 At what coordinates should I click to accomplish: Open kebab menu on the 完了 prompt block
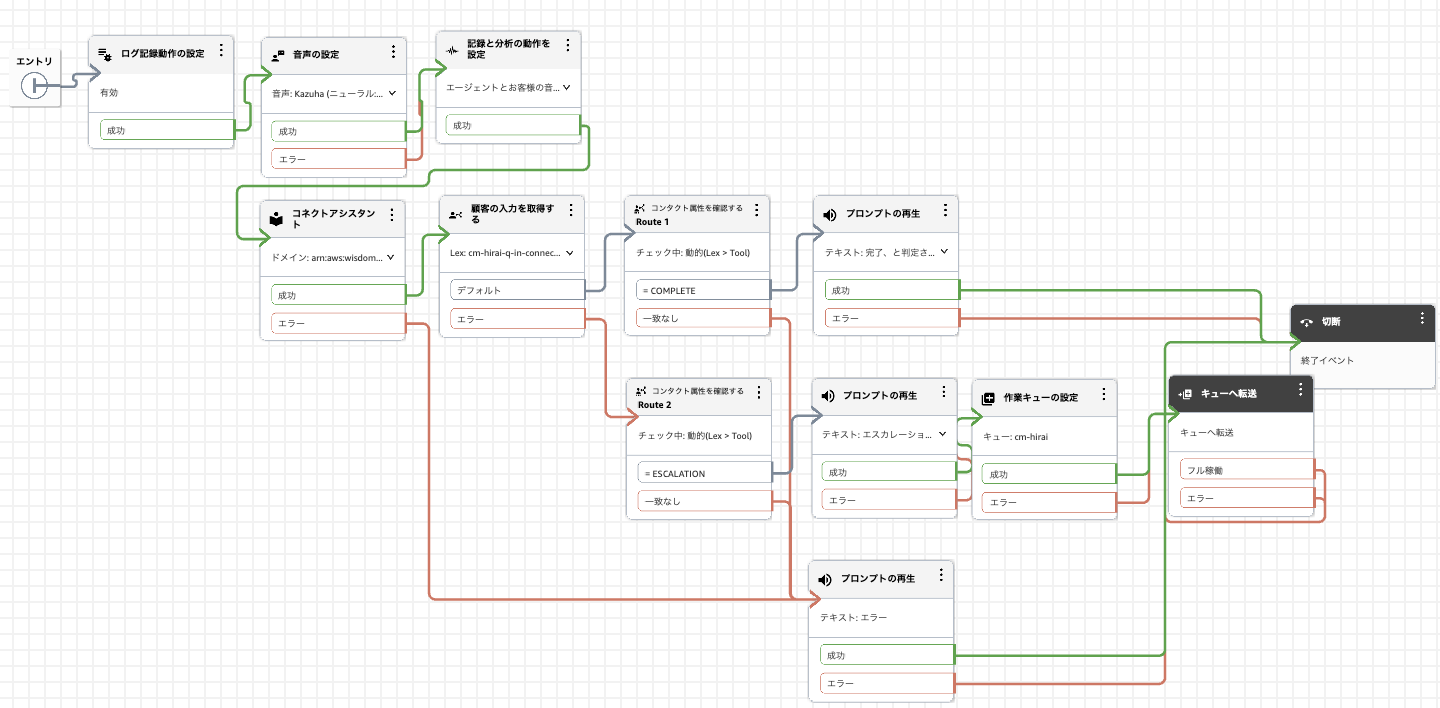(x=944, y=211)
